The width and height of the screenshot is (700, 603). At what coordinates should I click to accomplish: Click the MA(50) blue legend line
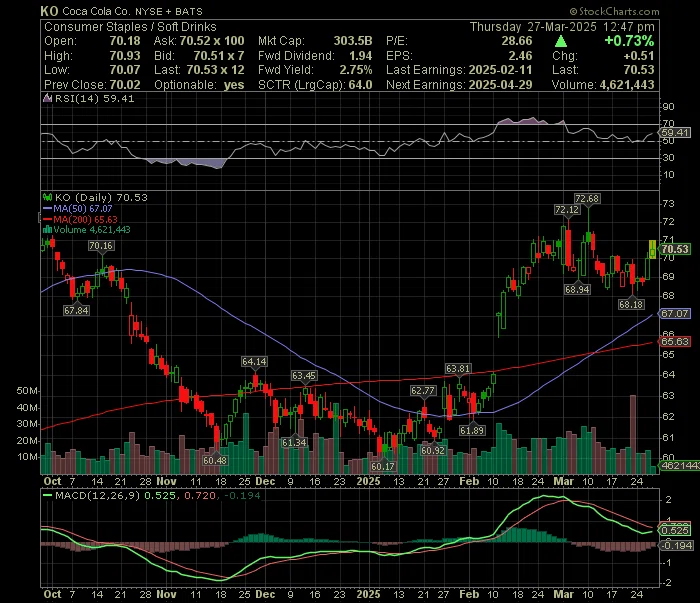pyautogui.click(x=47, y=208)
